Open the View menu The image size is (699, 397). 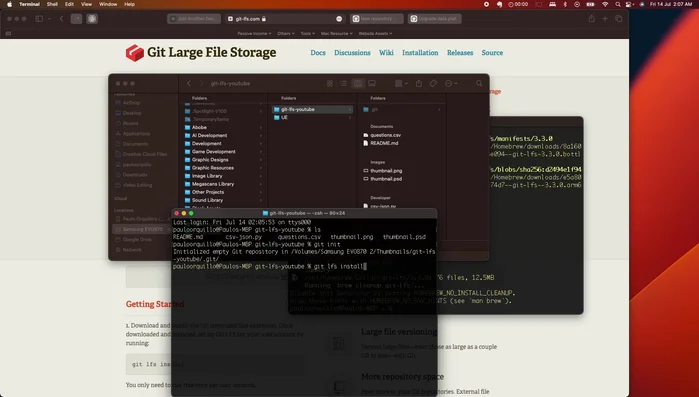click(x=86, y=4)
